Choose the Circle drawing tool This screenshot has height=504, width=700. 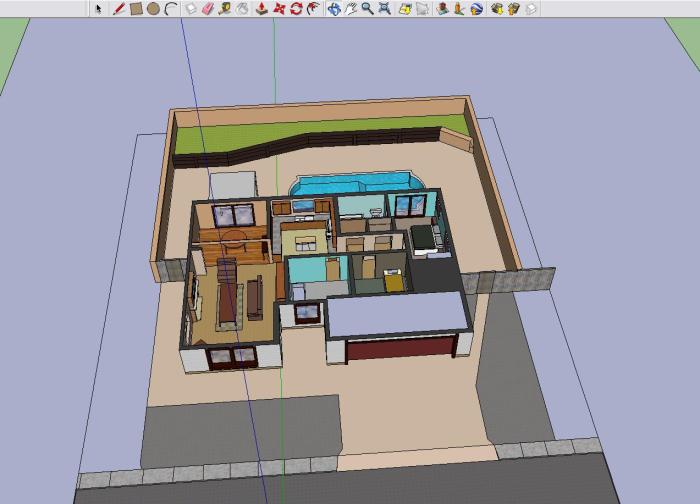[x=153, y=8]
